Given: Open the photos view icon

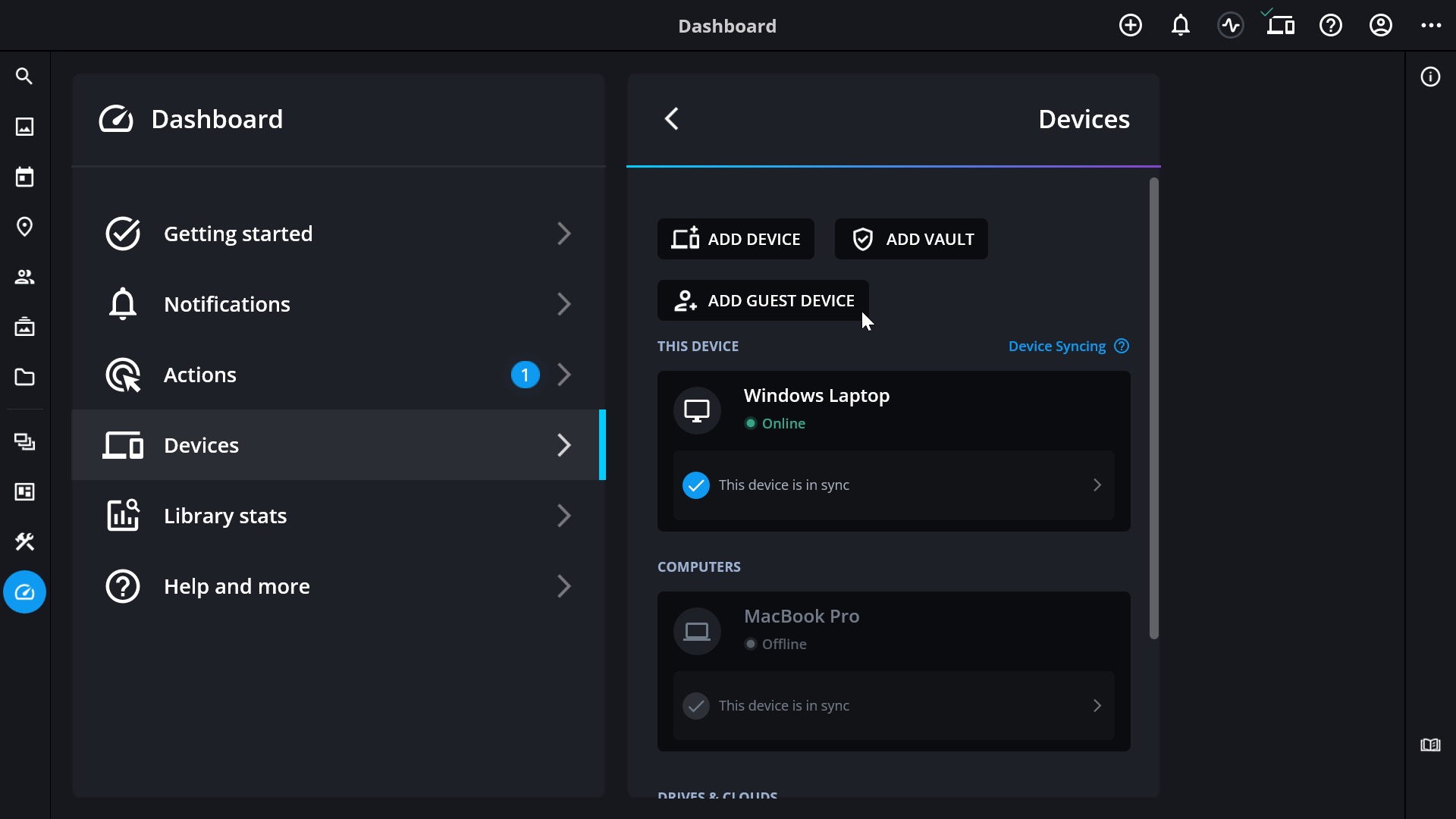Looking at the screenshot, I should [24, 127].
